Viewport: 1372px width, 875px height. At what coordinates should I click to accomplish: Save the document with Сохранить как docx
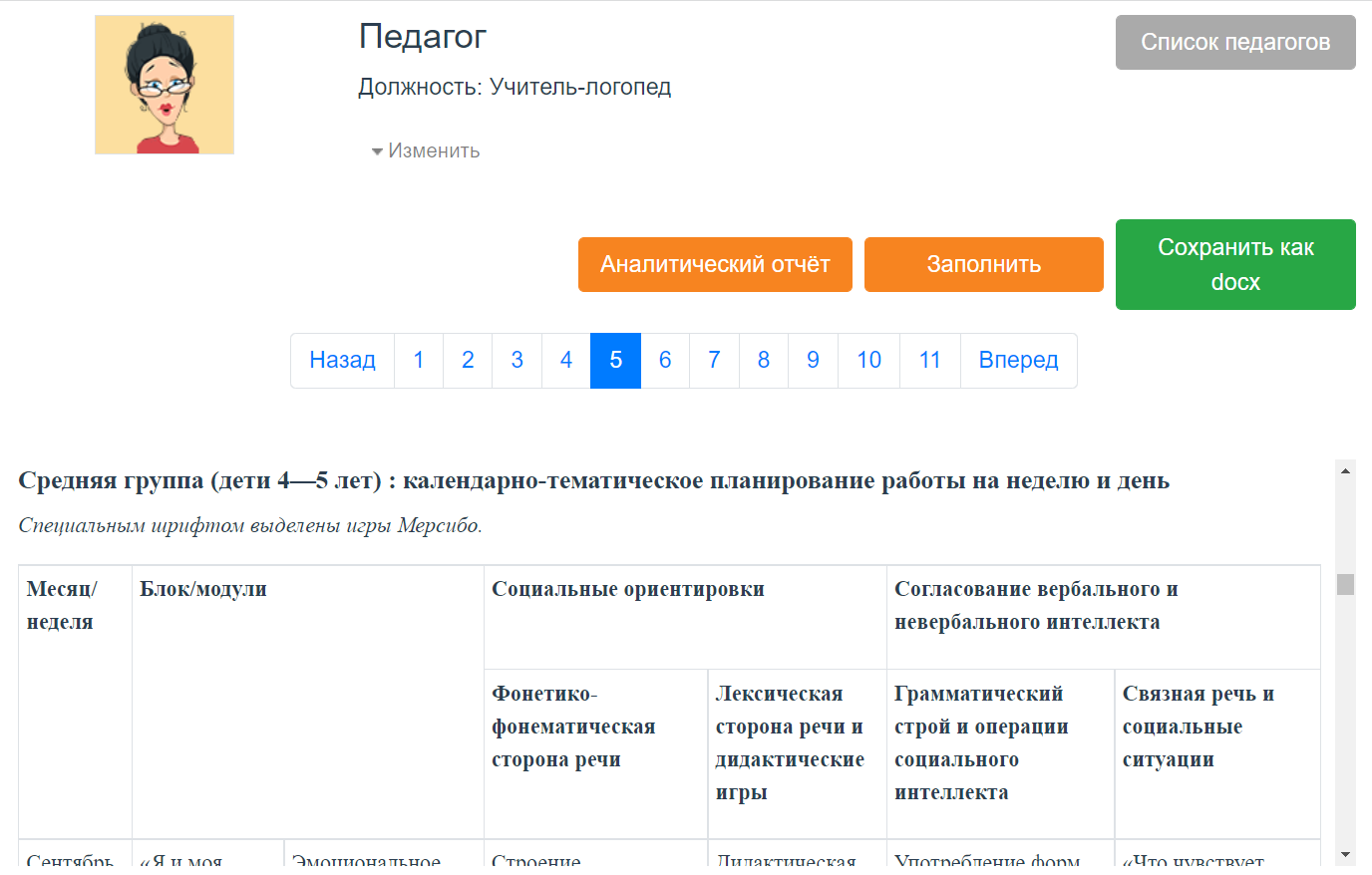click(1234, 264)
